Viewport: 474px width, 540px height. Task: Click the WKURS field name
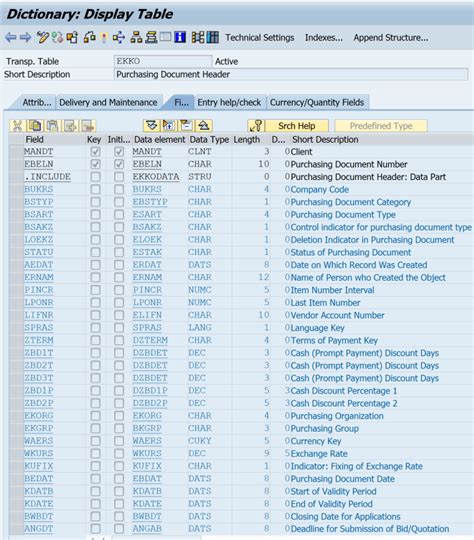point(39,453)
